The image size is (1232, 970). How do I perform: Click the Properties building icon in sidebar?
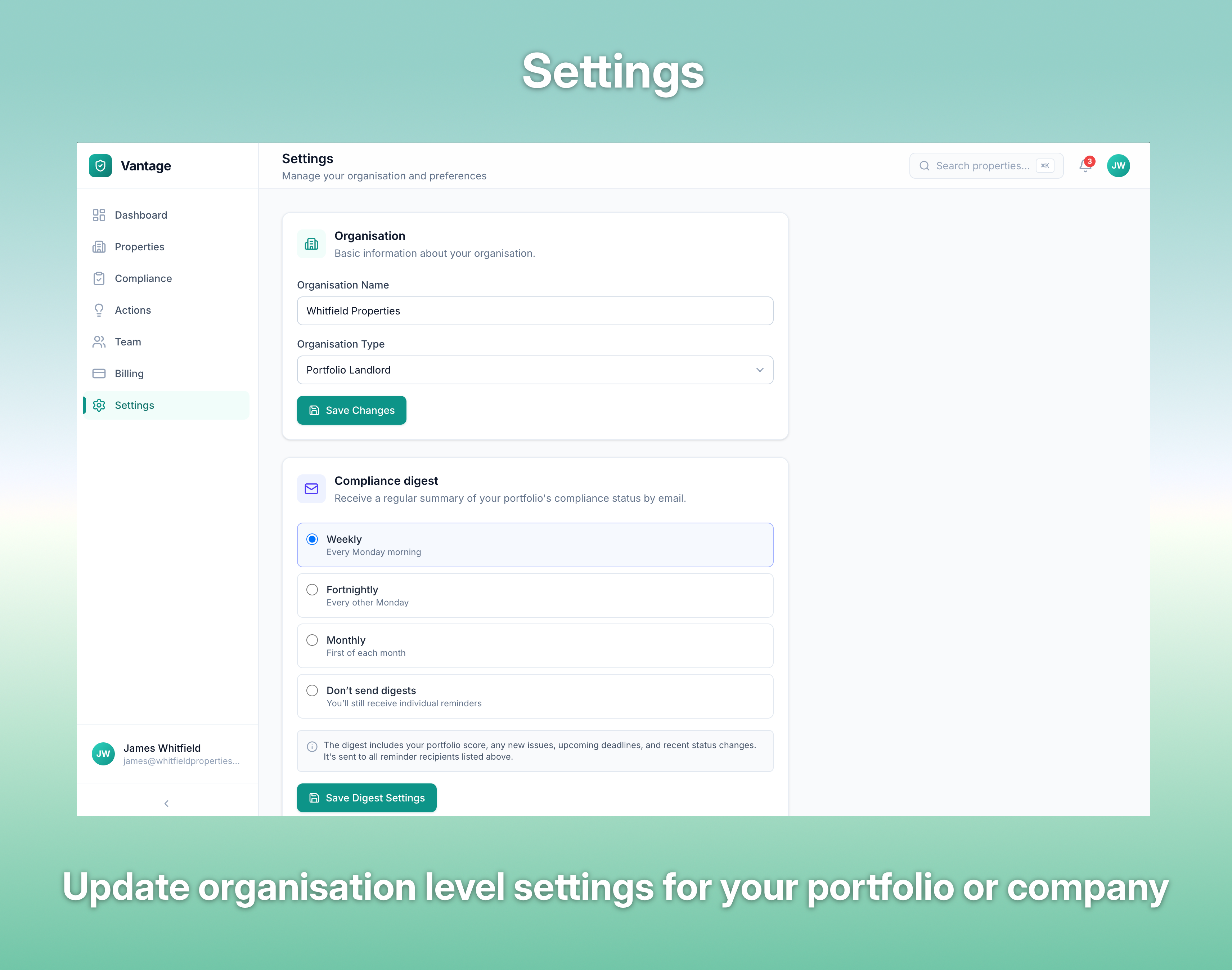pos(99,247)
